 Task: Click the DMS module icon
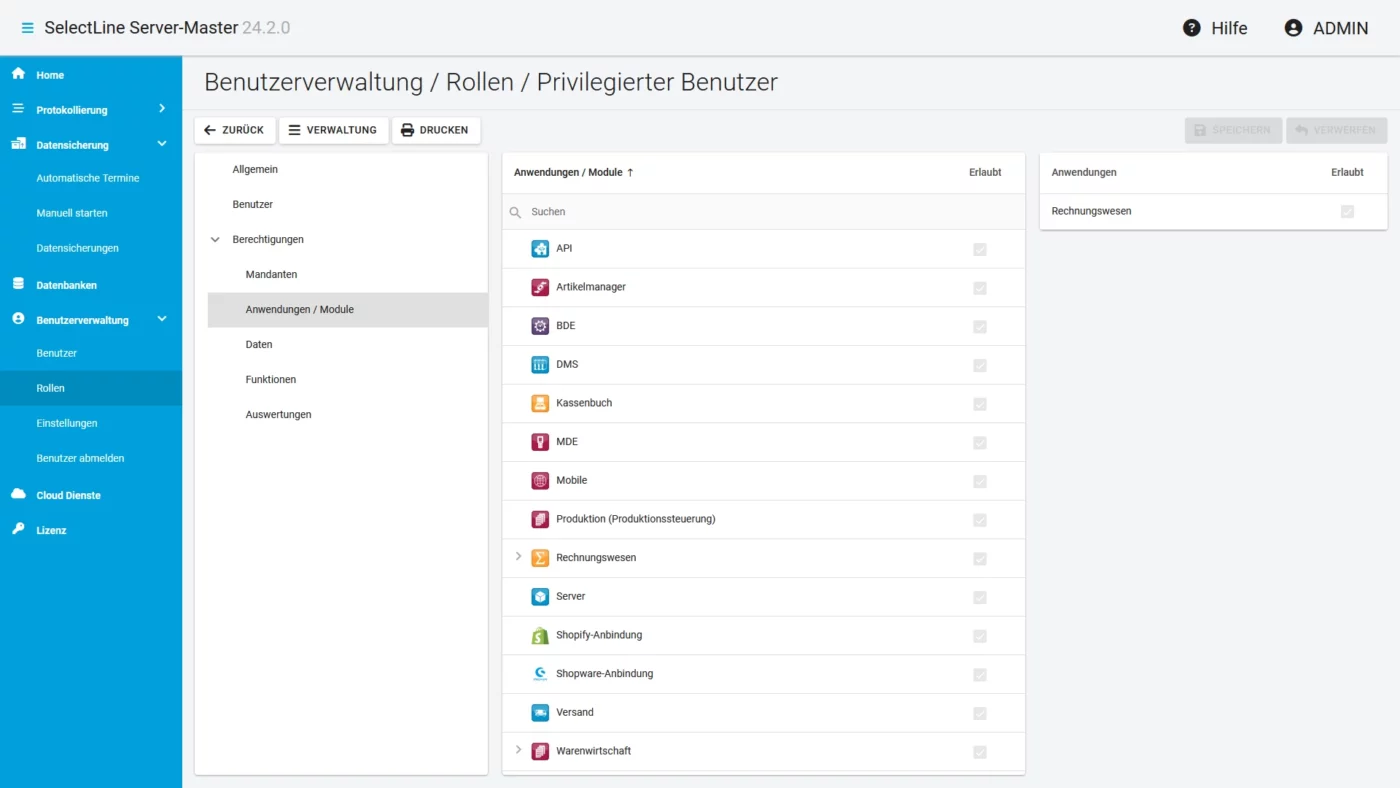pyautogui.click(x=540, y=365)
